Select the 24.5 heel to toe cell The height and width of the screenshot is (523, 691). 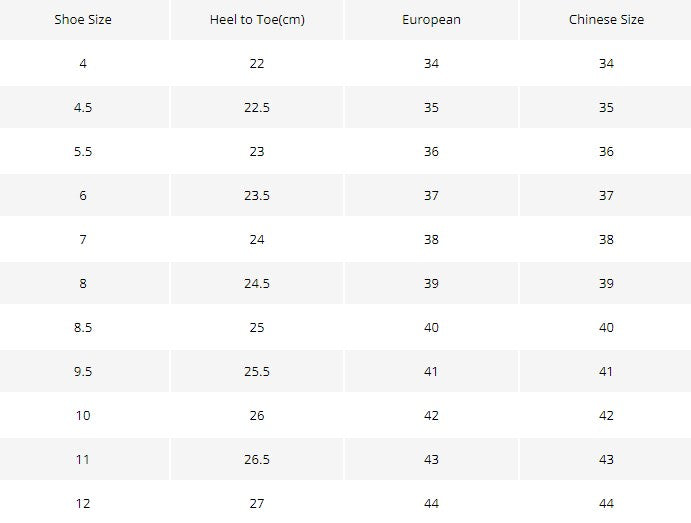(x=257, y=284)
